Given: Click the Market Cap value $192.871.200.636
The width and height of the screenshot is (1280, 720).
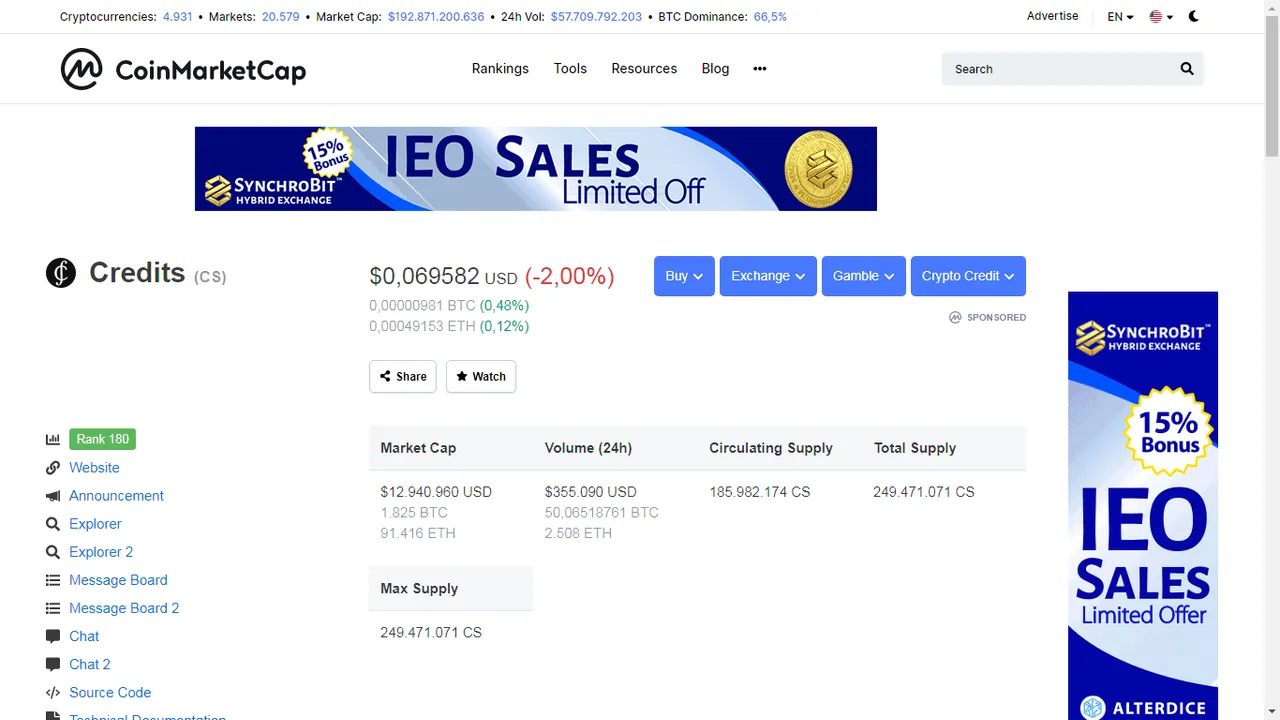Looking at the screenshot, I should [436, 17].
